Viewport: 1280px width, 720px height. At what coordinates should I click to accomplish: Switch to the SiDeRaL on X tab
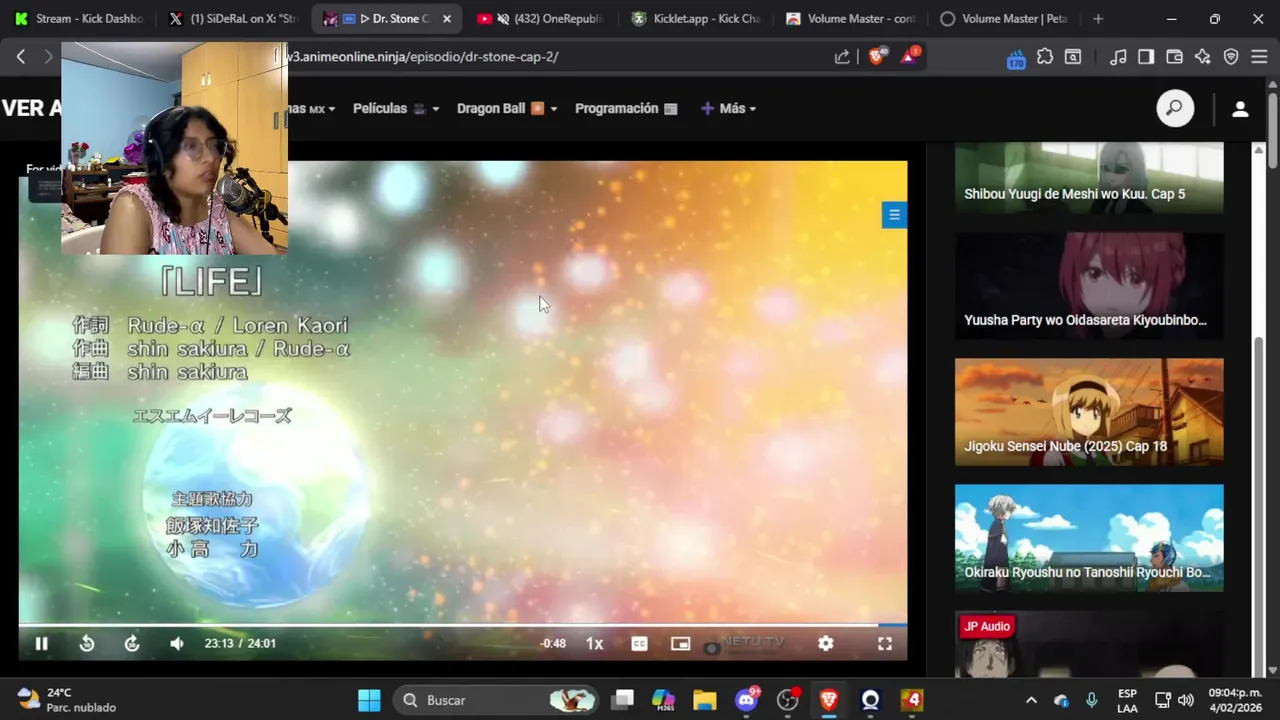coord(234,19)
